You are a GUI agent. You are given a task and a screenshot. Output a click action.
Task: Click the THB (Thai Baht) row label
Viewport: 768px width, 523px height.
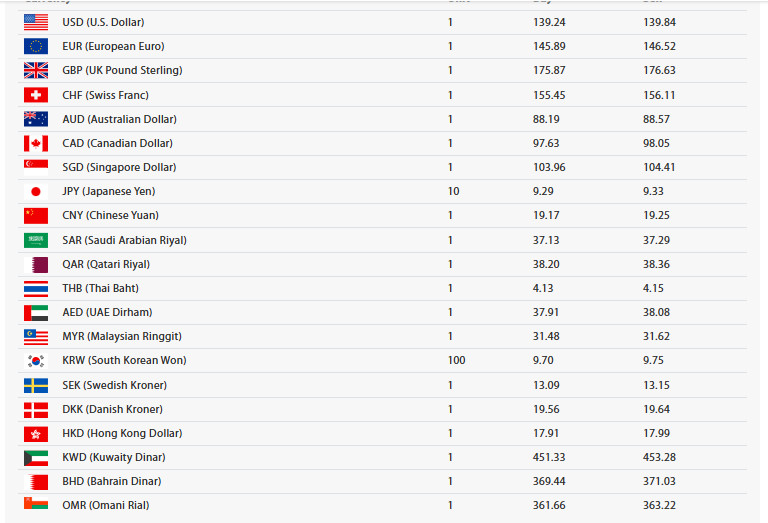click(x=100, y=288)
